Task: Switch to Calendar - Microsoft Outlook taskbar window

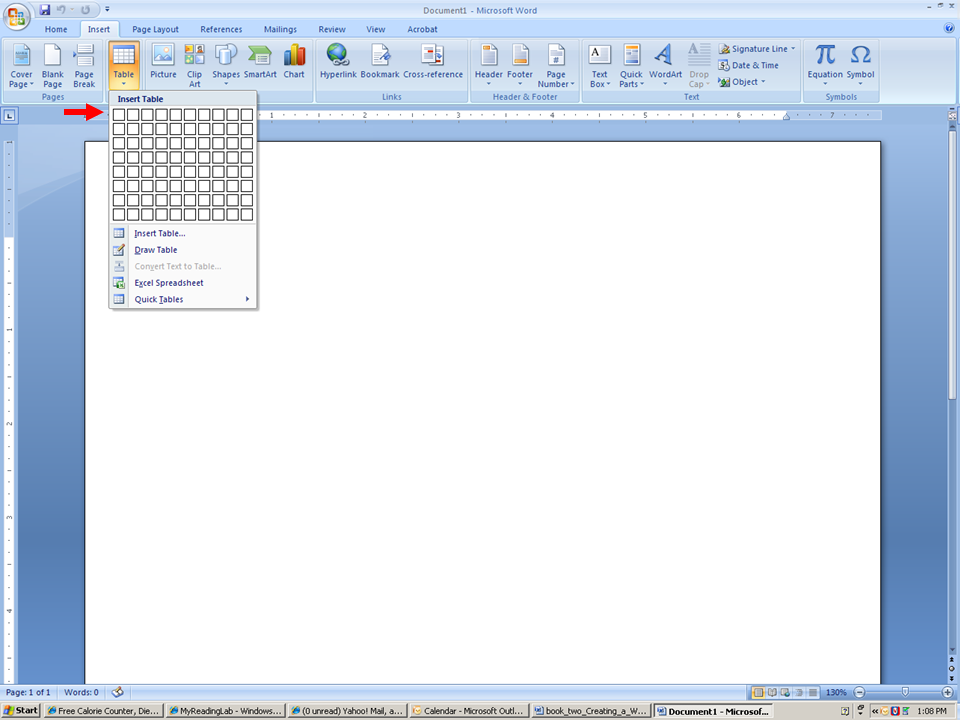Action: [x=468, y=711]
